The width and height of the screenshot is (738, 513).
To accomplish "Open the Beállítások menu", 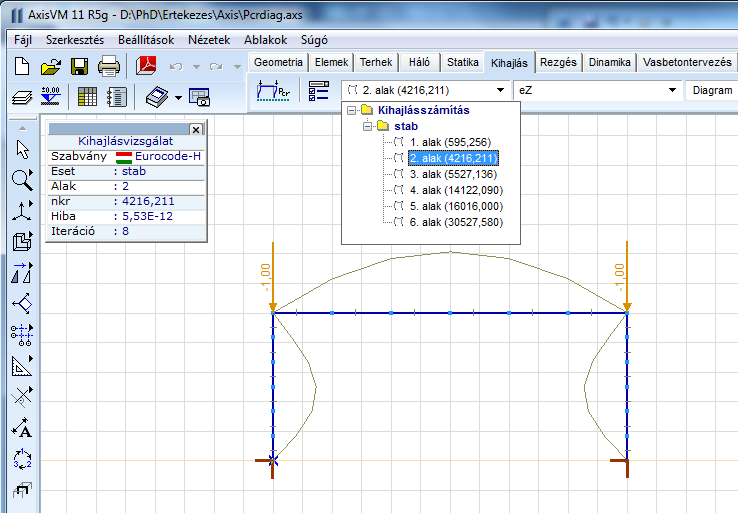I will tap(146, 40).
